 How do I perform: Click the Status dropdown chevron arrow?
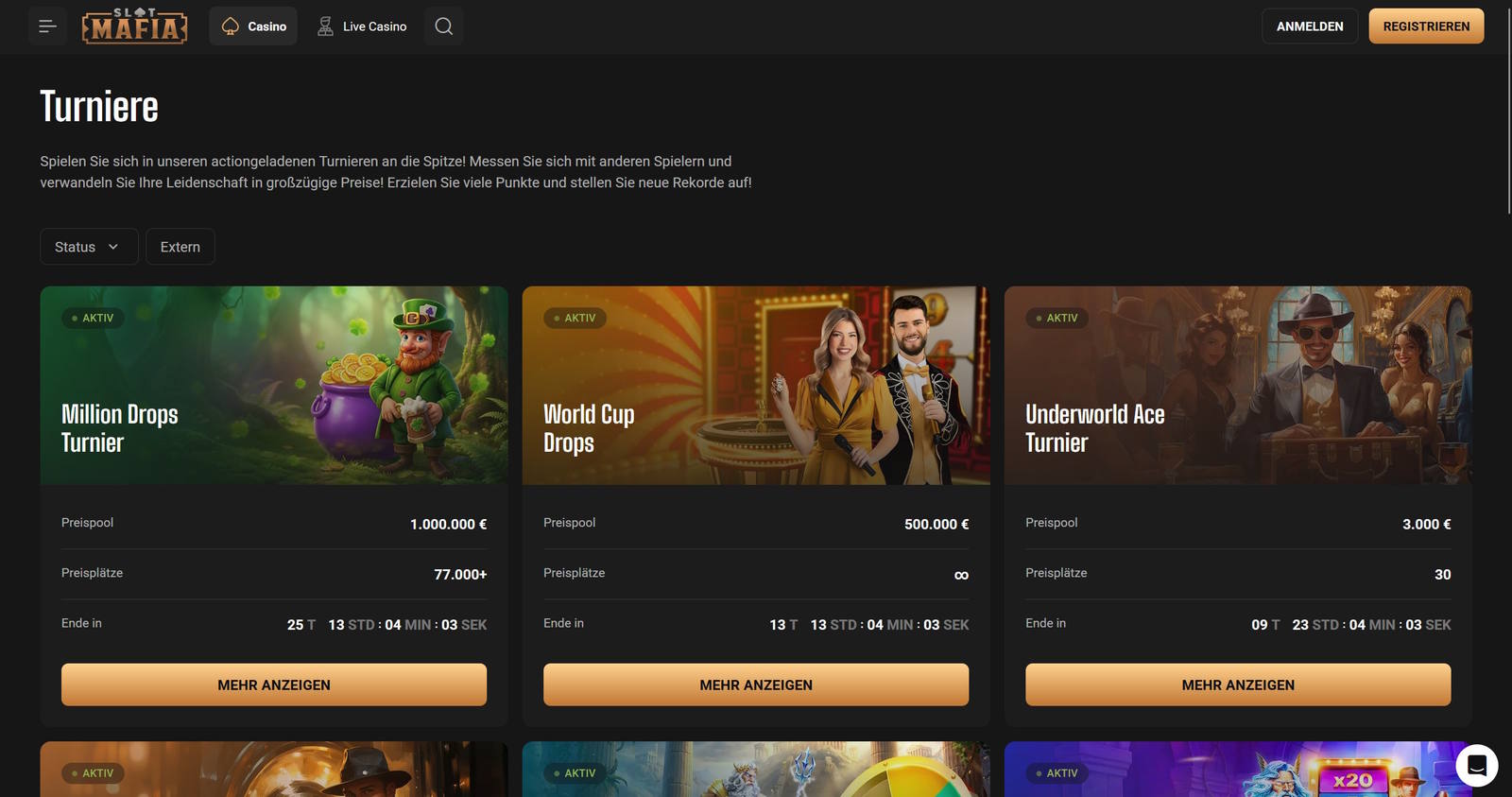[x=113, y=247]
